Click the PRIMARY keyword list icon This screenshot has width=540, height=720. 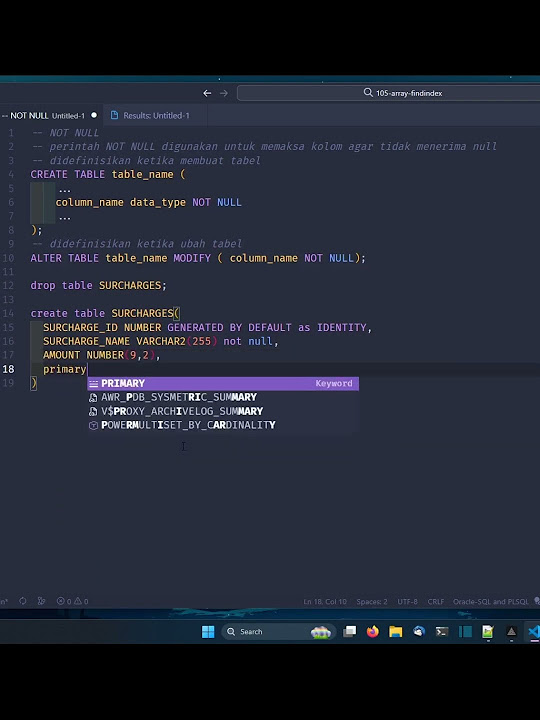[x=94, y=383]
